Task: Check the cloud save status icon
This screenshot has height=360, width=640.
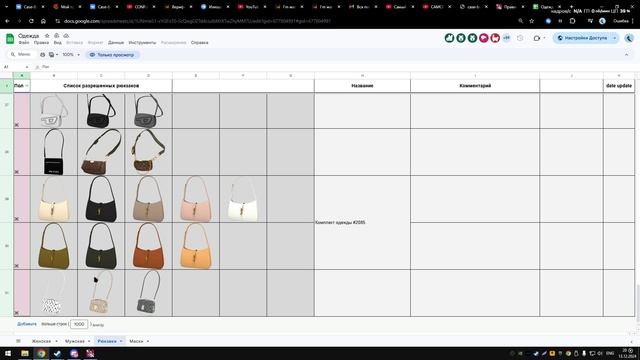Action: 66,36
